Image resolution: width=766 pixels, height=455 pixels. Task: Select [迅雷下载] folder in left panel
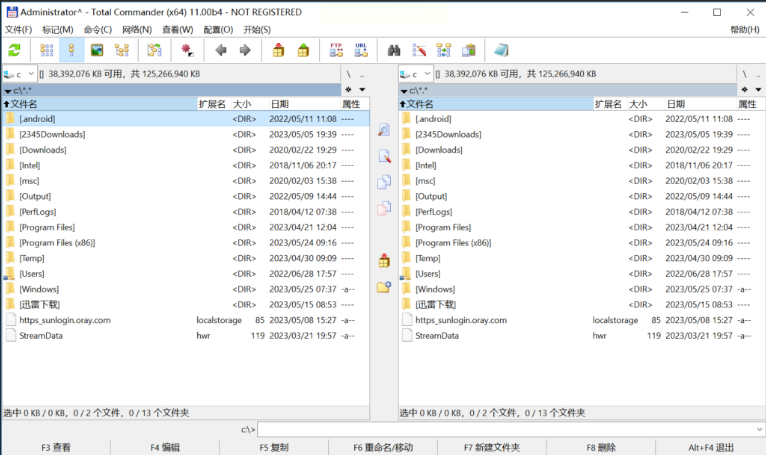pyautogui.click(x=186, y=304)
